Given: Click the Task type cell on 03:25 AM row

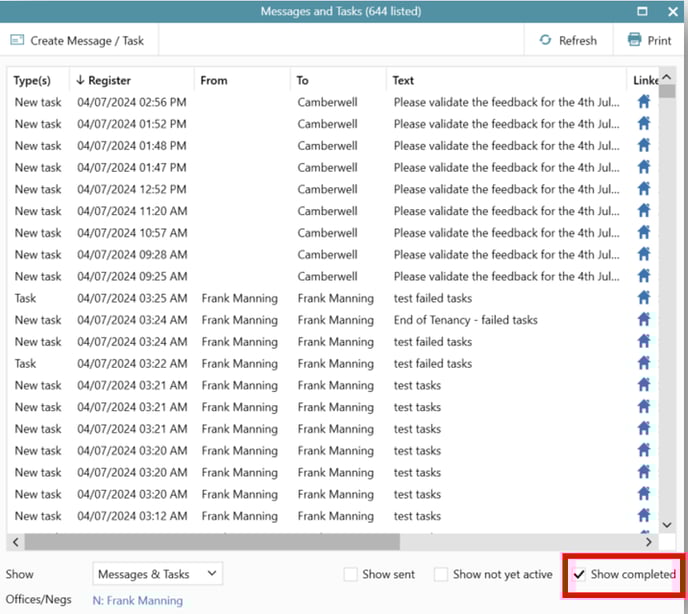Looking at the screenshot, I should pos(25,298).
